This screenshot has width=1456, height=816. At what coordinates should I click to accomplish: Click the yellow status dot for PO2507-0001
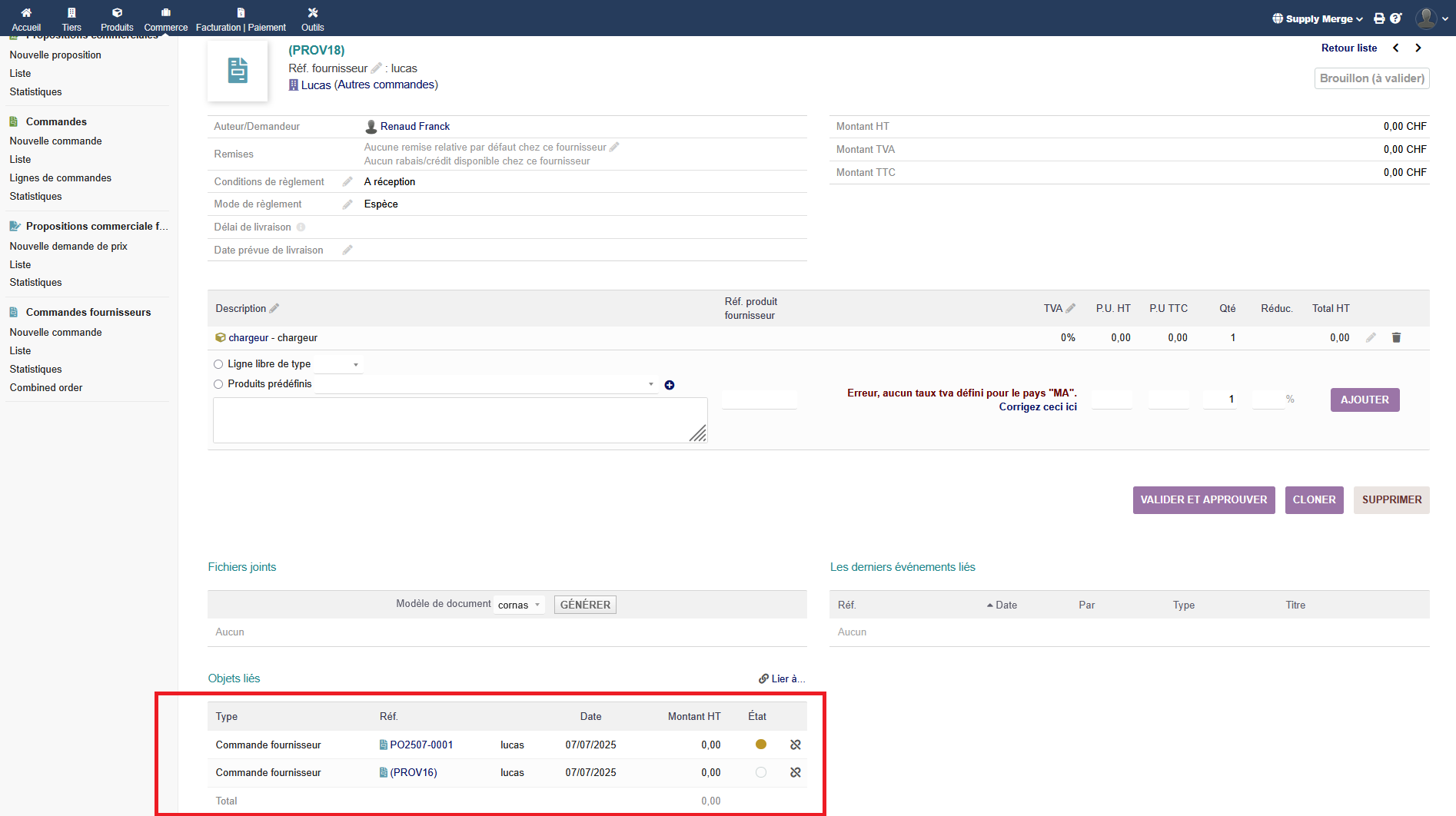pos(761,745)
